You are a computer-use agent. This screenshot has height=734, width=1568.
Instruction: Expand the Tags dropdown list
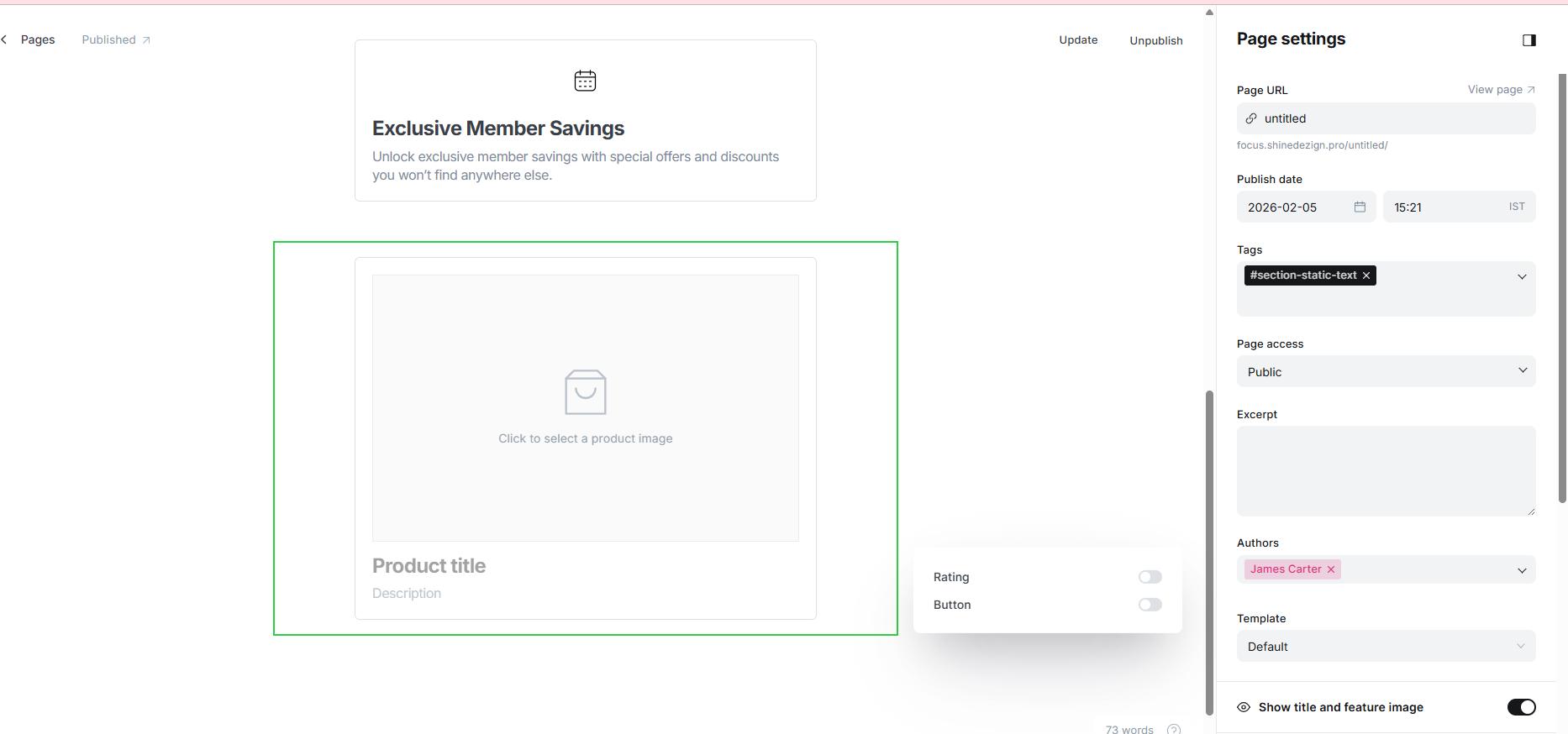pyautogui.click(x=1521, y=277)
